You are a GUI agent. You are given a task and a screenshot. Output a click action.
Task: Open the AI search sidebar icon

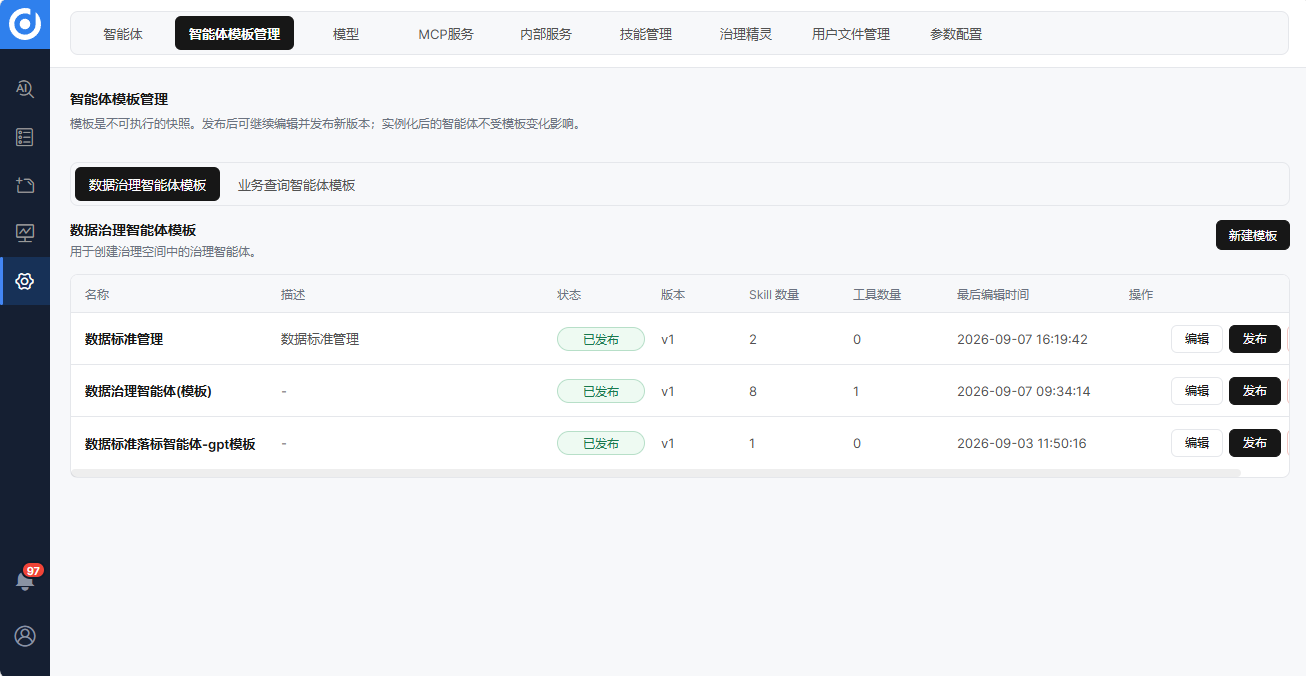[25, 89]
